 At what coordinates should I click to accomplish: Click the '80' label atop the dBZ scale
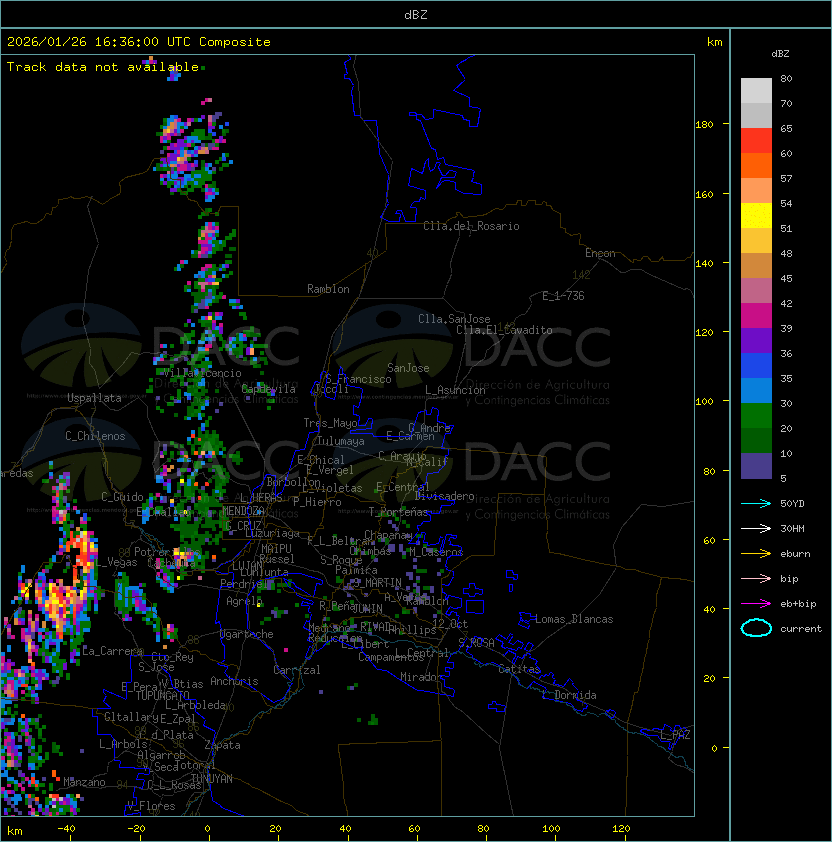coord(786,78)
